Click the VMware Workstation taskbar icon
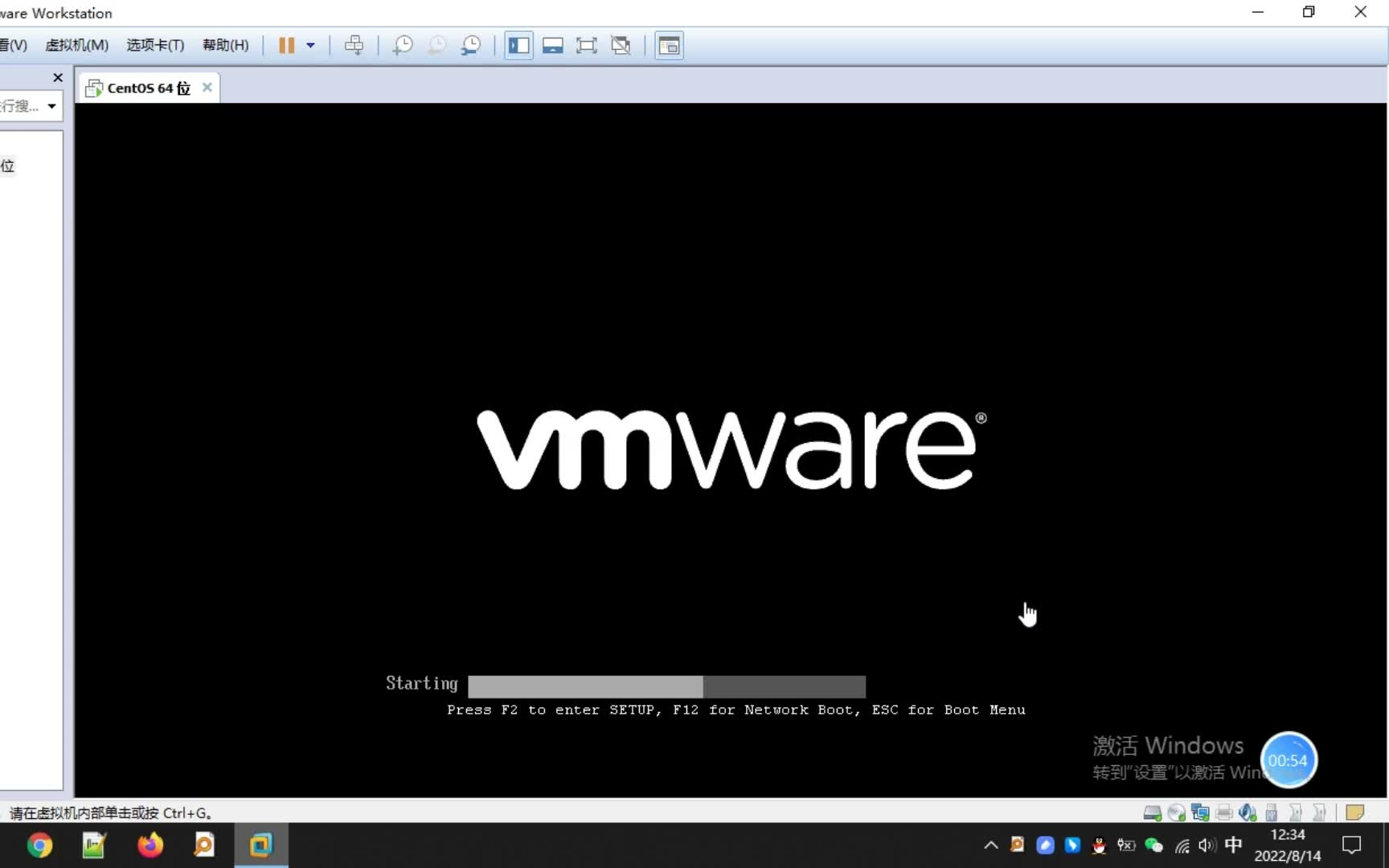Image resolution: width=1389 pixels, height=868 pixels. tap(260, 845)
